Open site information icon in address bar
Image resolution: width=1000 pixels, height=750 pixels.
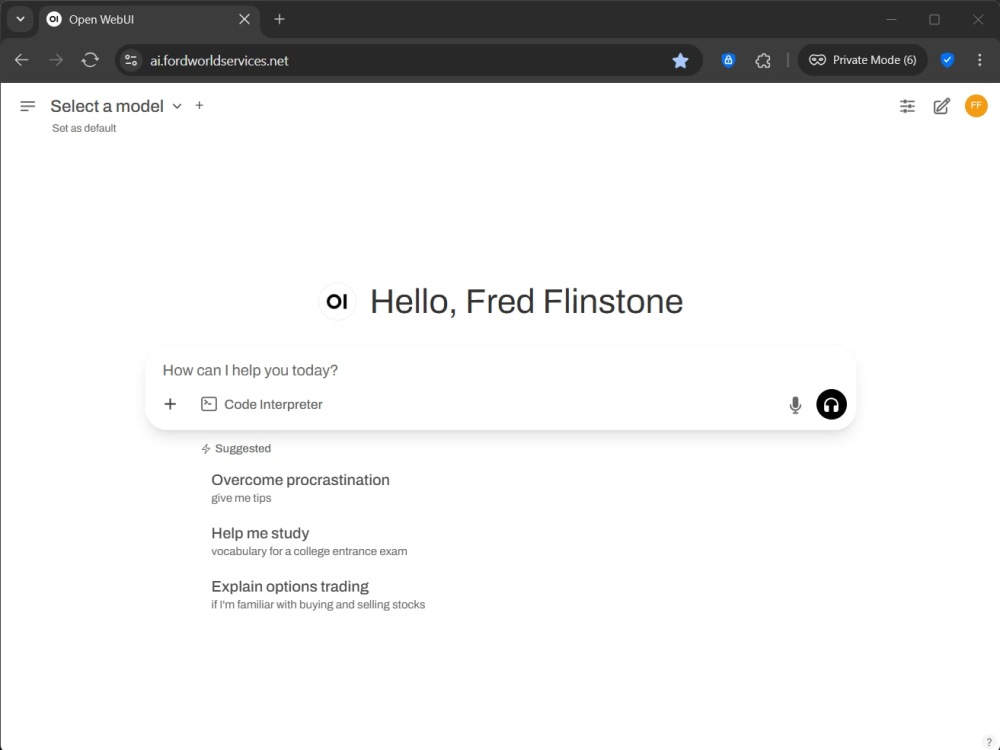point(131,61)
